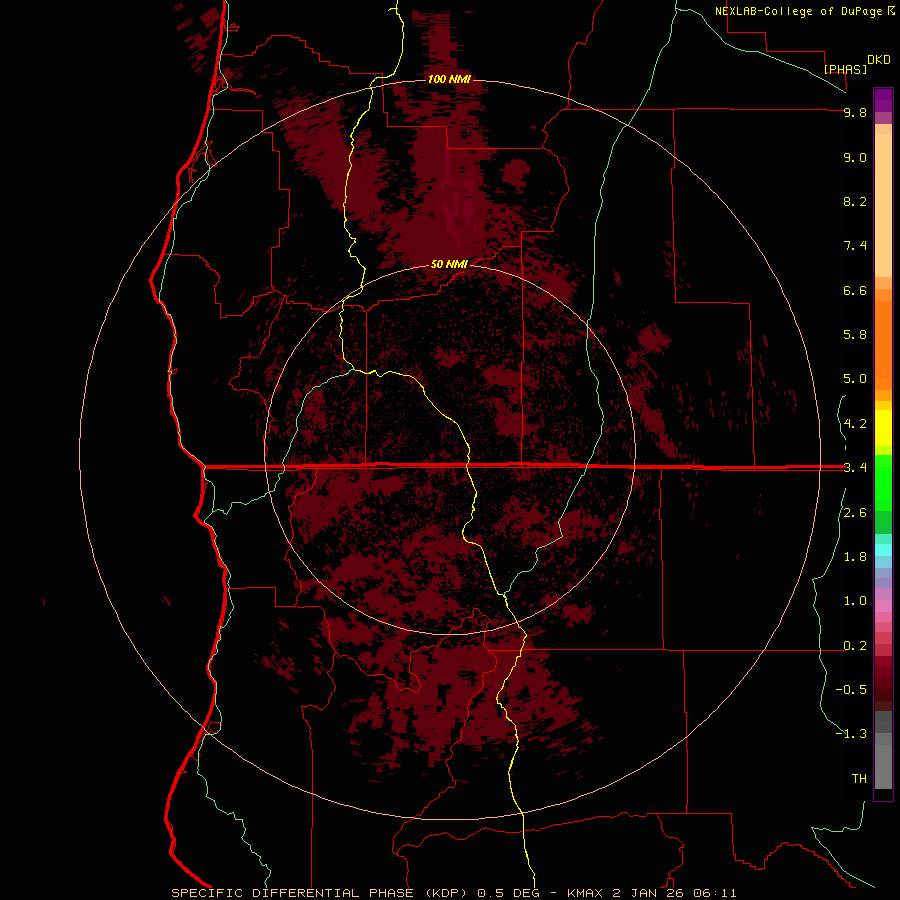Viewport: 900px width, 900px height.
Task: Click the DKD units label above the scale
Action: [879, 60]
